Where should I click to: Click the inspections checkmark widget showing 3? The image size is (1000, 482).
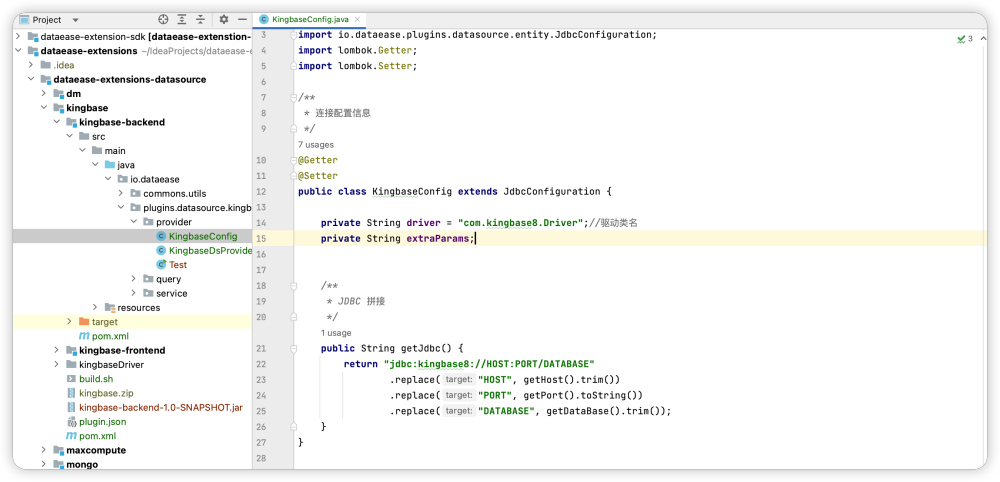964,39
